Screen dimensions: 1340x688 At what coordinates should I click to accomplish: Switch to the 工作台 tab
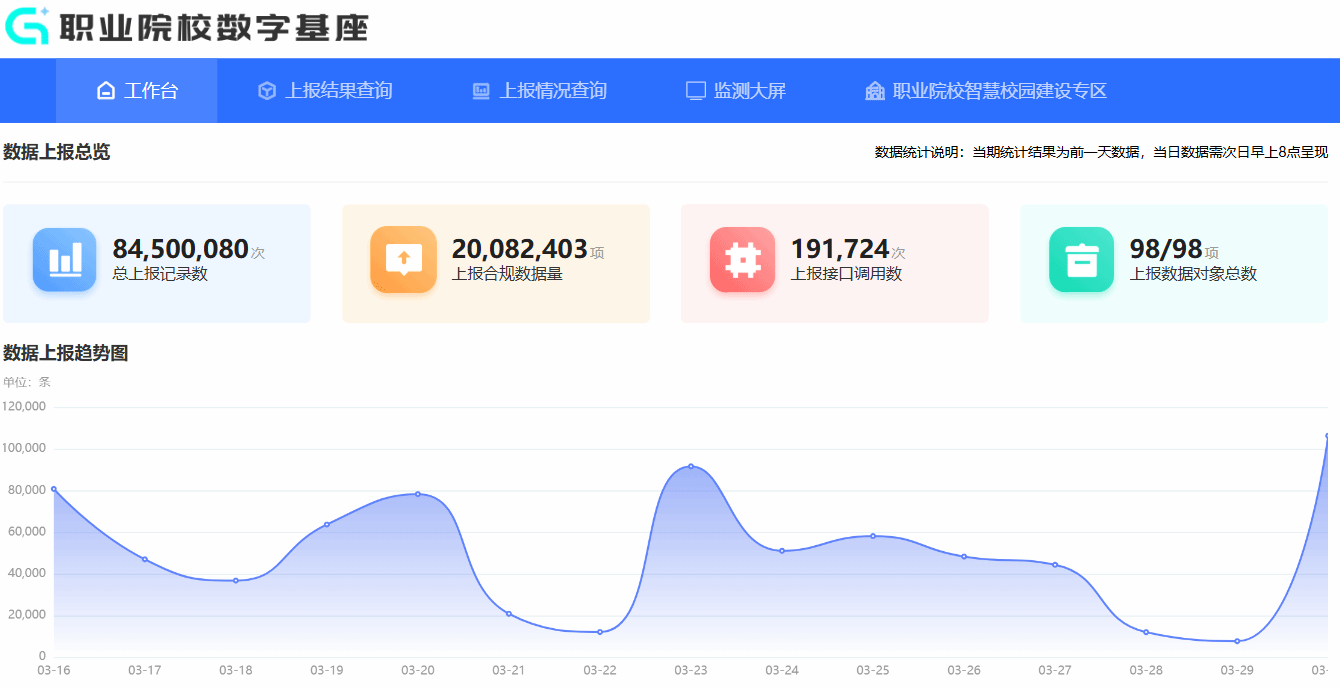pos(151,91)
